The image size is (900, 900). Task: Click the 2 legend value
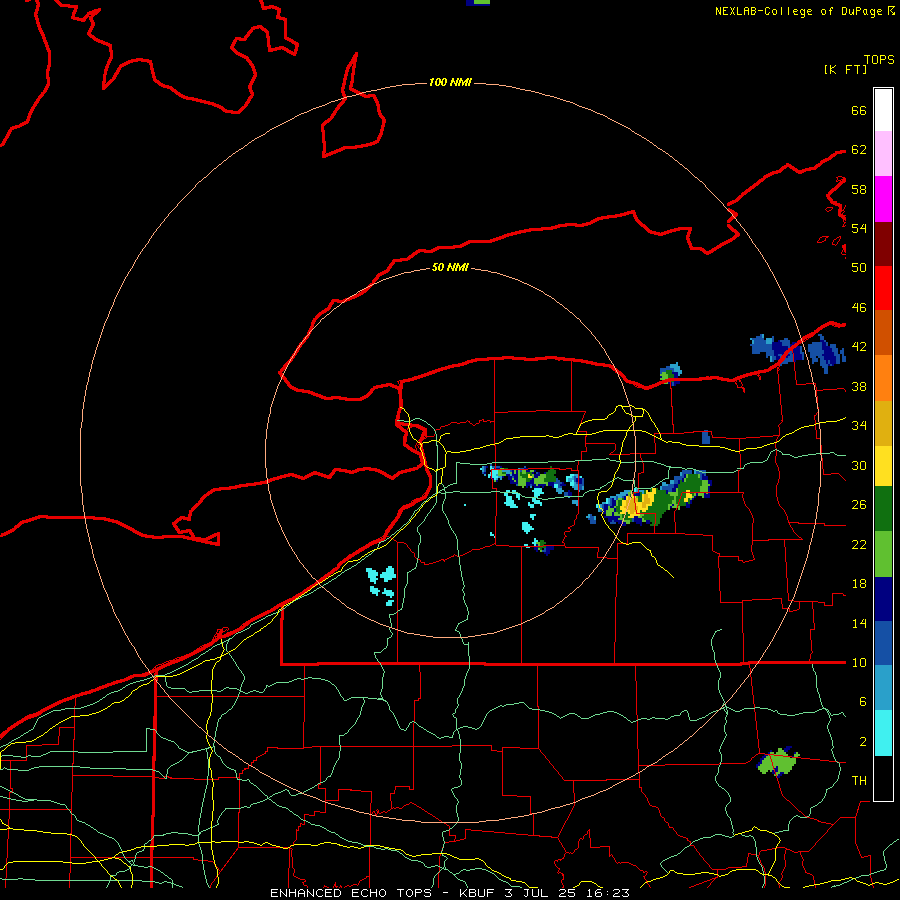point(862,742)
